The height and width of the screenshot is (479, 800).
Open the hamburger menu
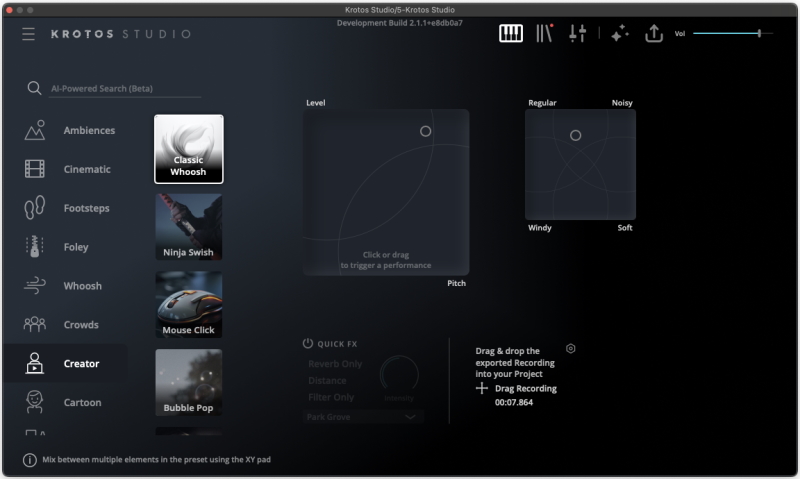click(x=29, y=34)
